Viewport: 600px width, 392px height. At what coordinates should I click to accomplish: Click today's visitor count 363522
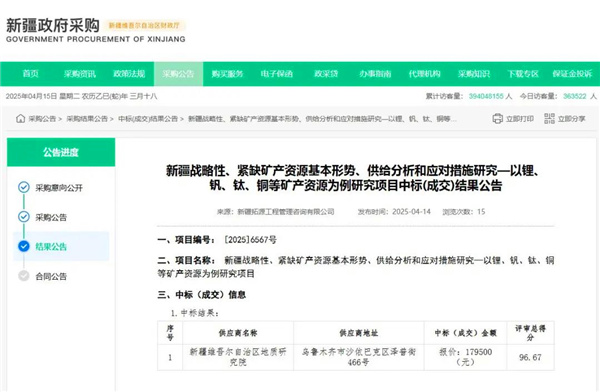[x=575, y=96]
